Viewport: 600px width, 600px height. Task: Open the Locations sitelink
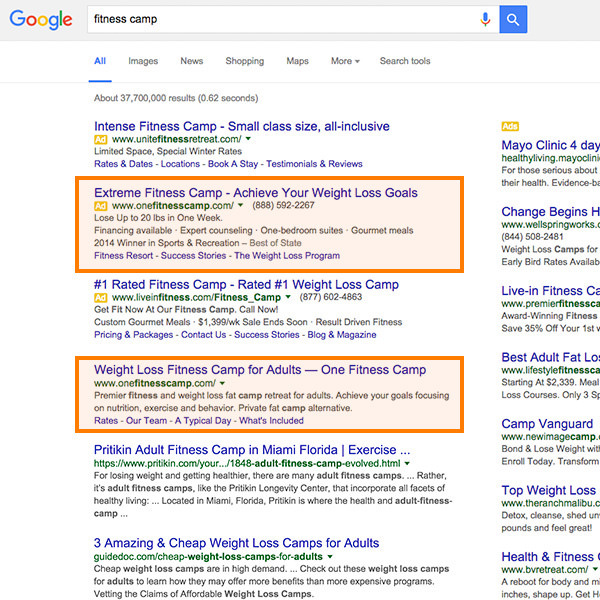pyautogui.click(x=180, y=164)
